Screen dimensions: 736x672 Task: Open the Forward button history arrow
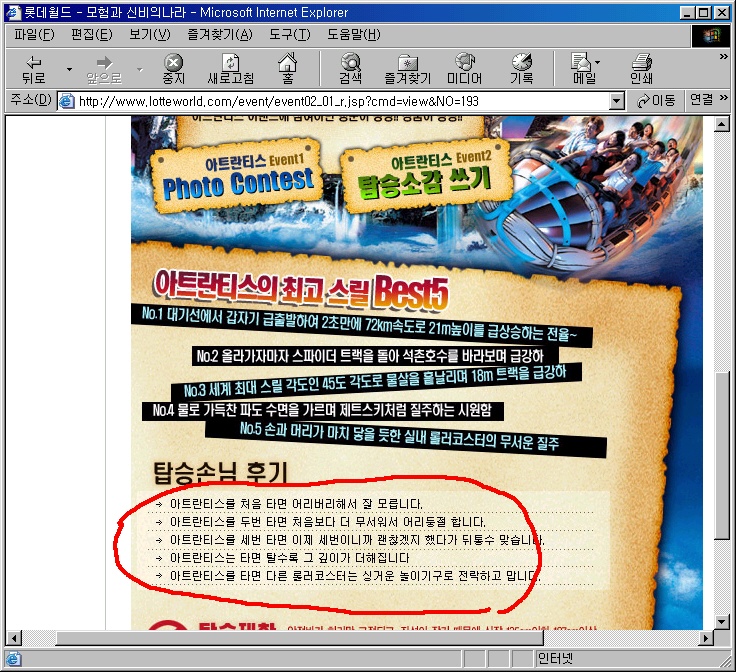(139, 69)
